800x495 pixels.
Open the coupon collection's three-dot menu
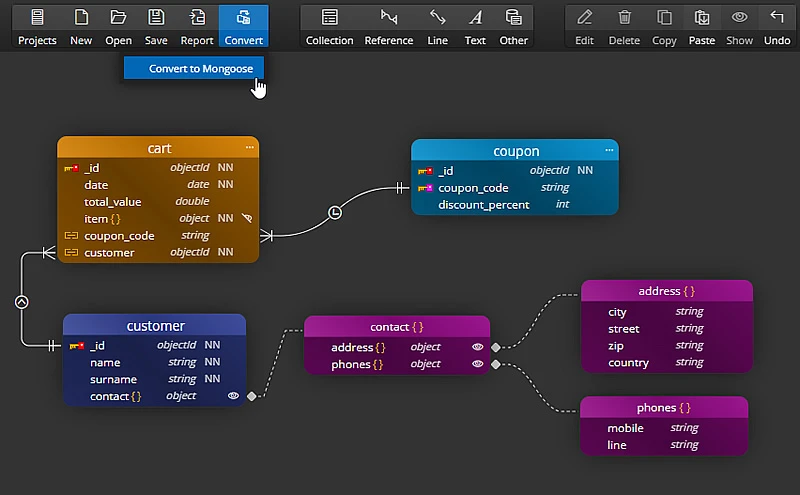click(609, 150)
